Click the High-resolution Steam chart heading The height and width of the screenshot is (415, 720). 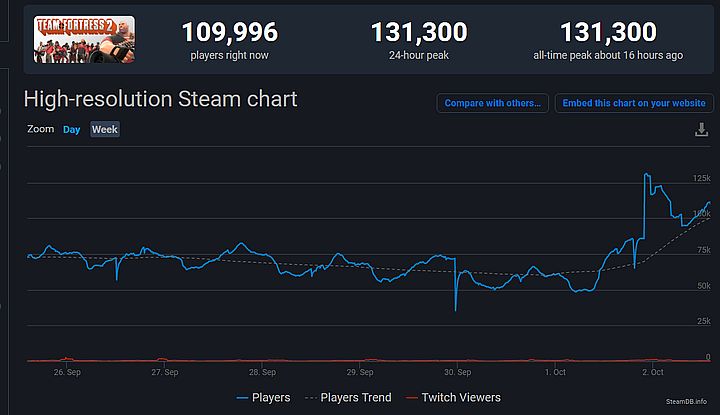tap(160, 100)
